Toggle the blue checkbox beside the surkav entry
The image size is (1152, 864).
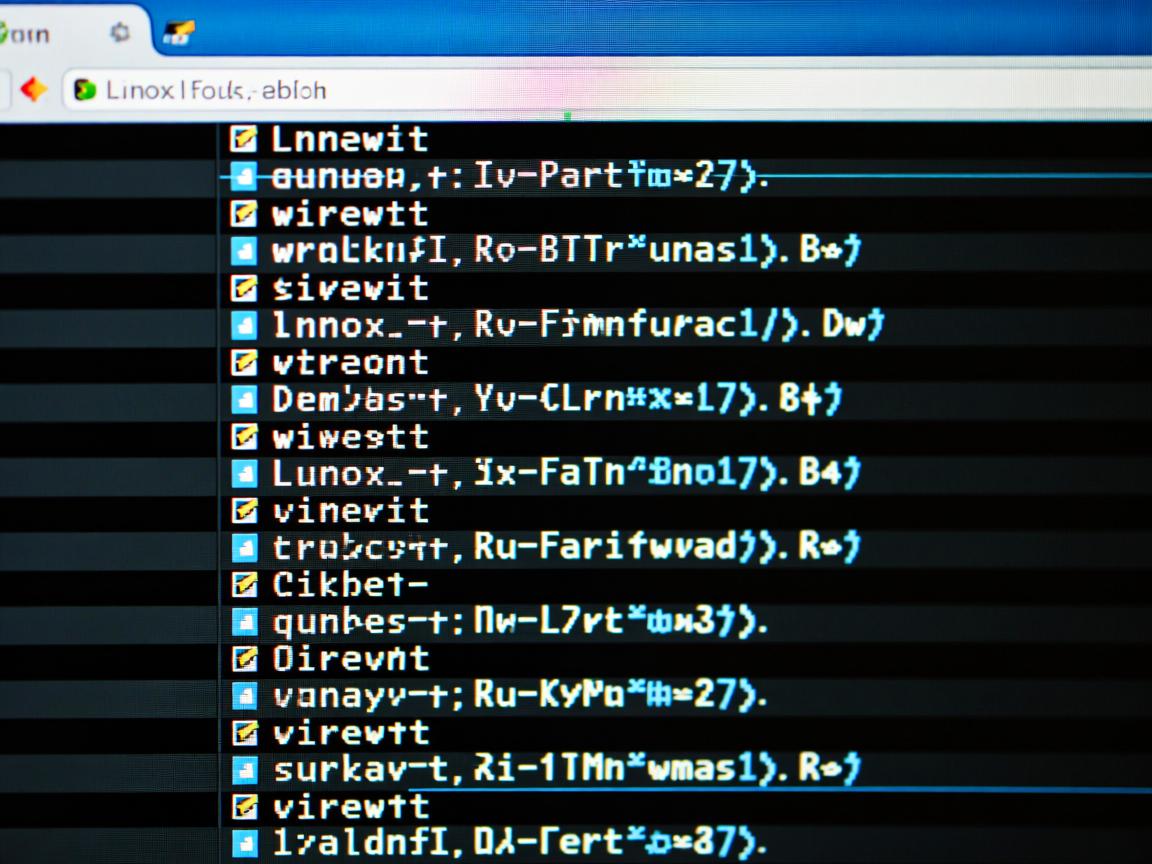pos(244,770)
